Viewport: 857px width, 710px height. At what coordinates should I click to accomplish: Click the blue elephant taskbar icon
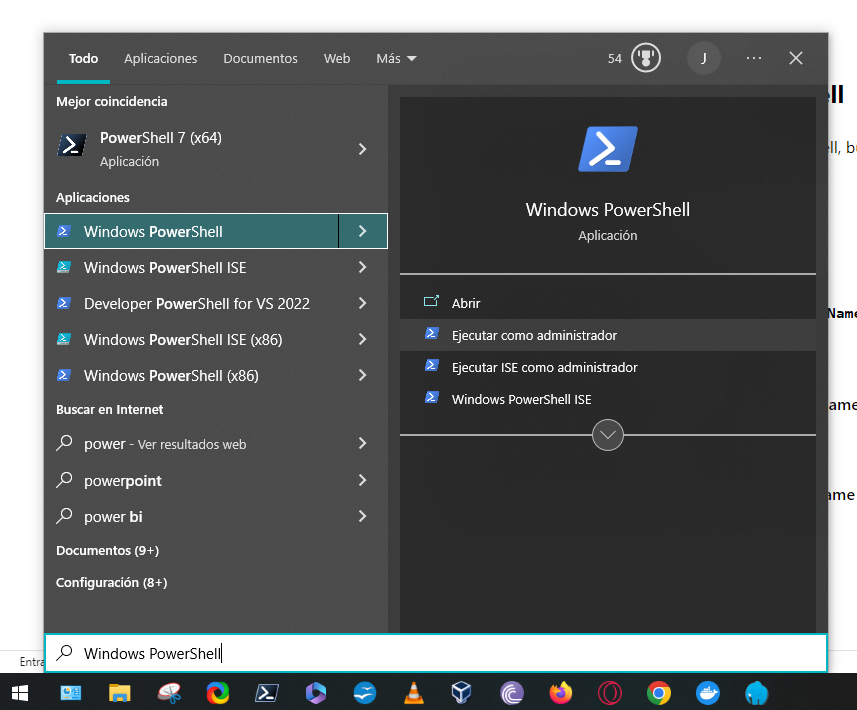point(757,693)
